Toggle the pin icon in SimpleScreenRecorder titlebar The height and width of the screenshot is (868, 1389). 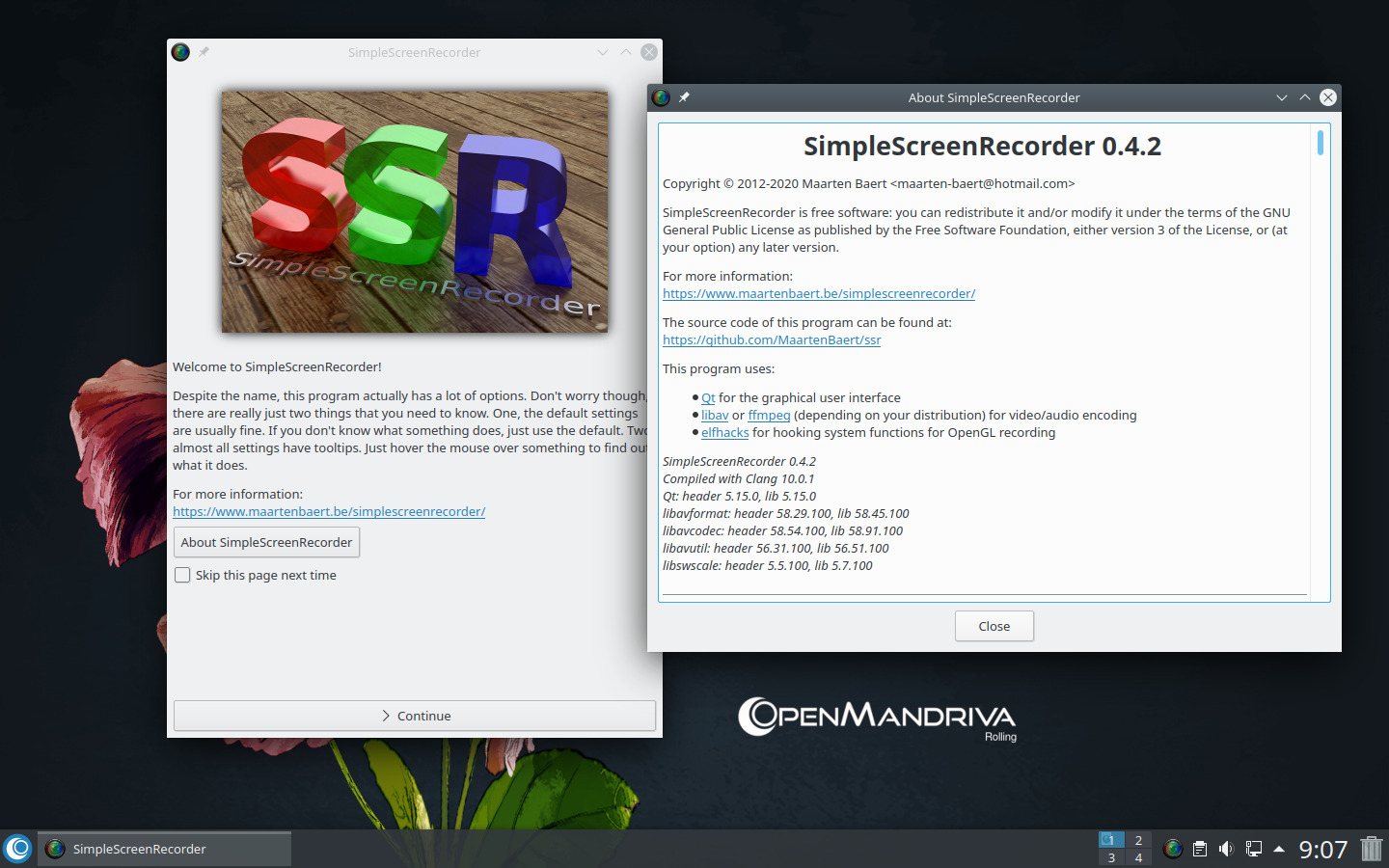pos(204,52)
